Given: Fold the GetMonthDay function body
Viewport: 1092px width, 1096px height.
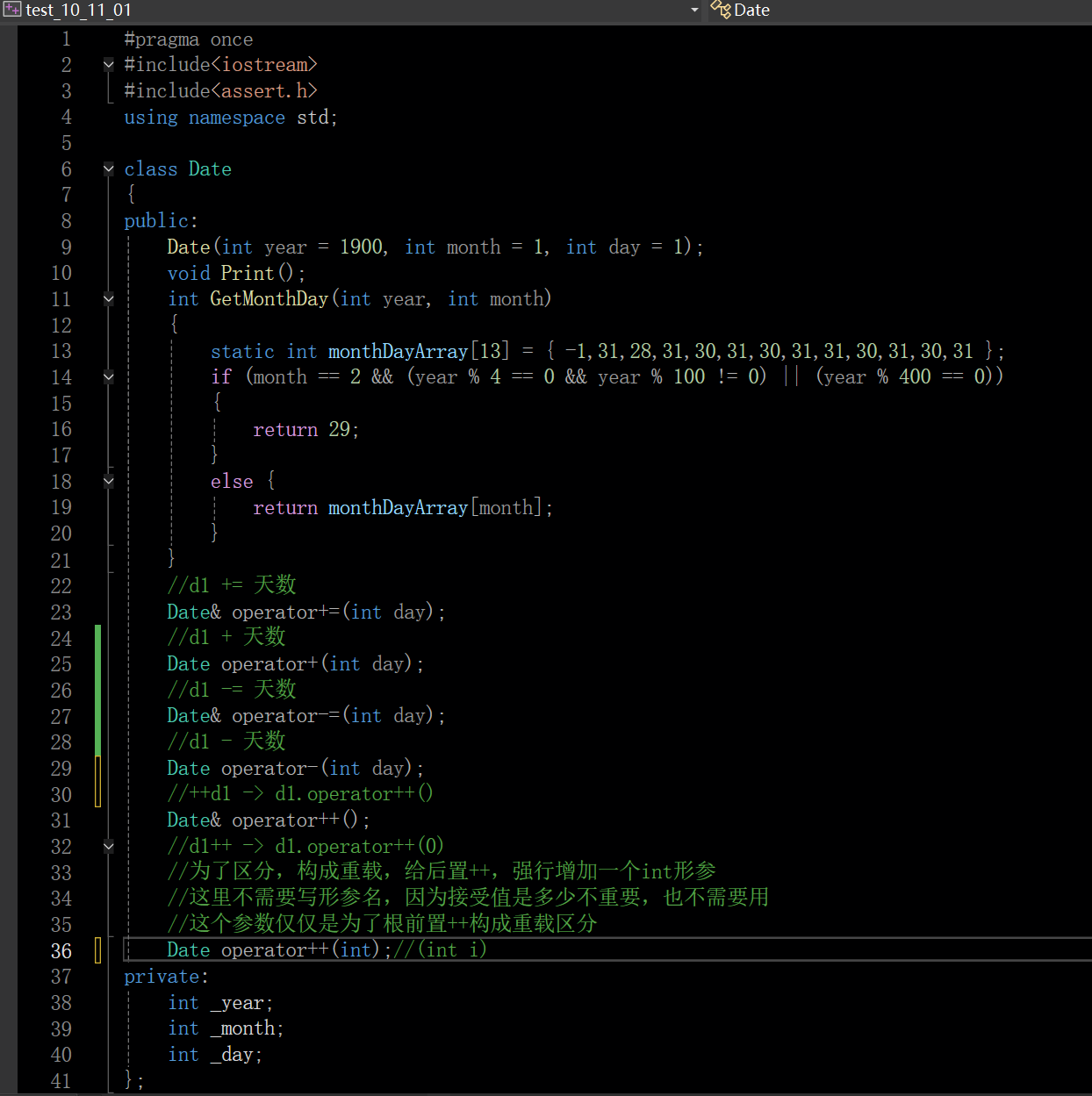Looking at the screenshot, I should (x=109, y=298).
